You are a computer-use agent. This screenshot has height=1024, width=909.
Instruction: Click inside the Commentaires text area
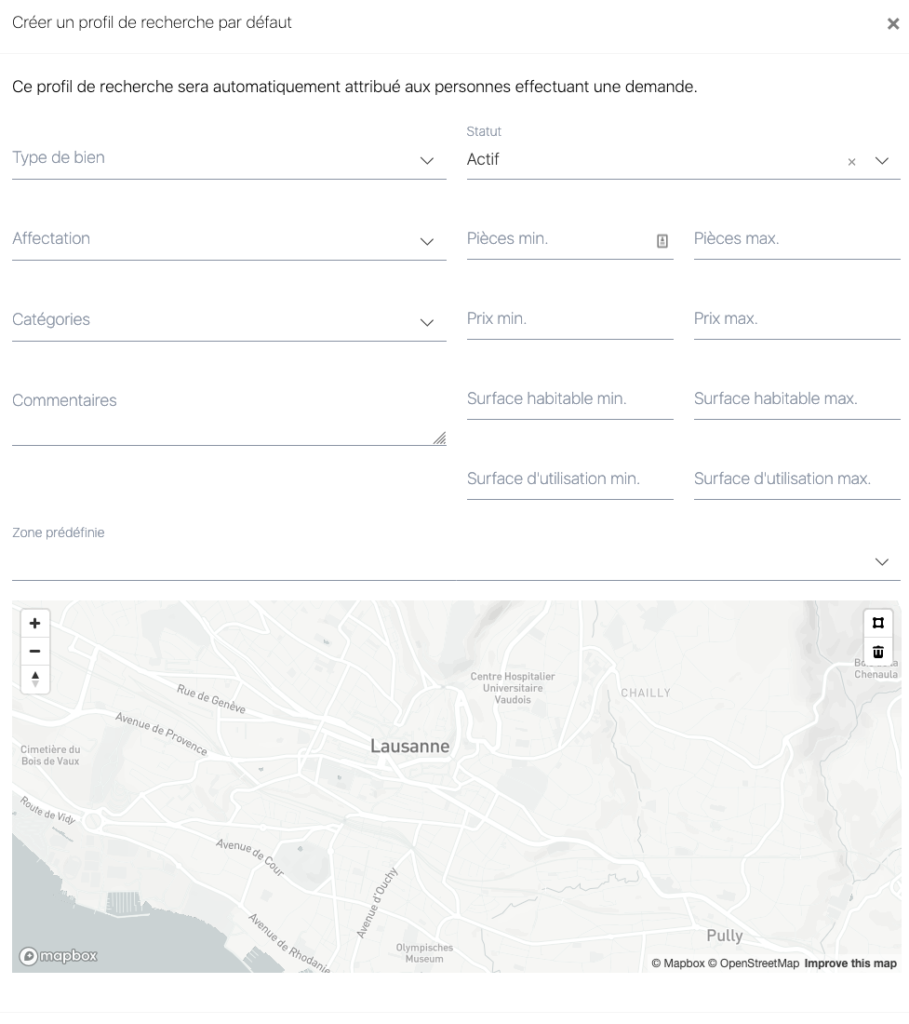200,410
